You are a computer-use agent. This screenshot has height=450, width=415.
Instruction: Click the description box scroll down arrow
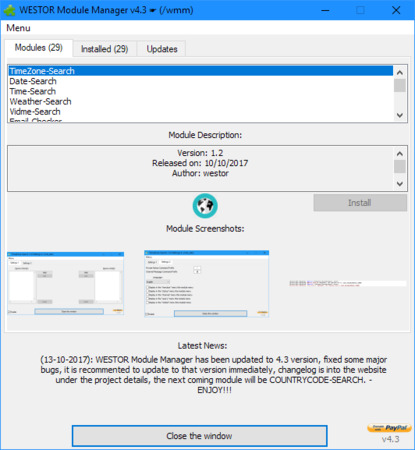click(400, 184)
